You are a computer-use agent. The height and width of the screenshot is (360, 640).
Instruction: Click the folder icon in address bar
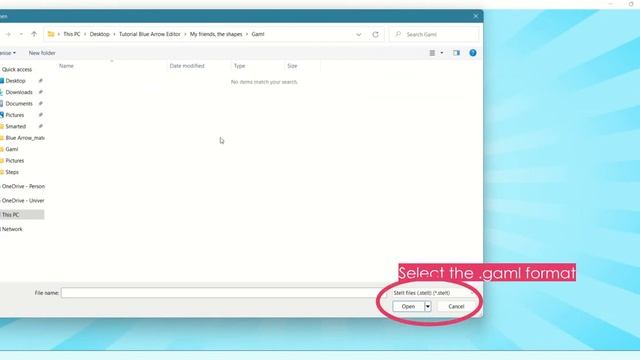(x=51, y=34)
